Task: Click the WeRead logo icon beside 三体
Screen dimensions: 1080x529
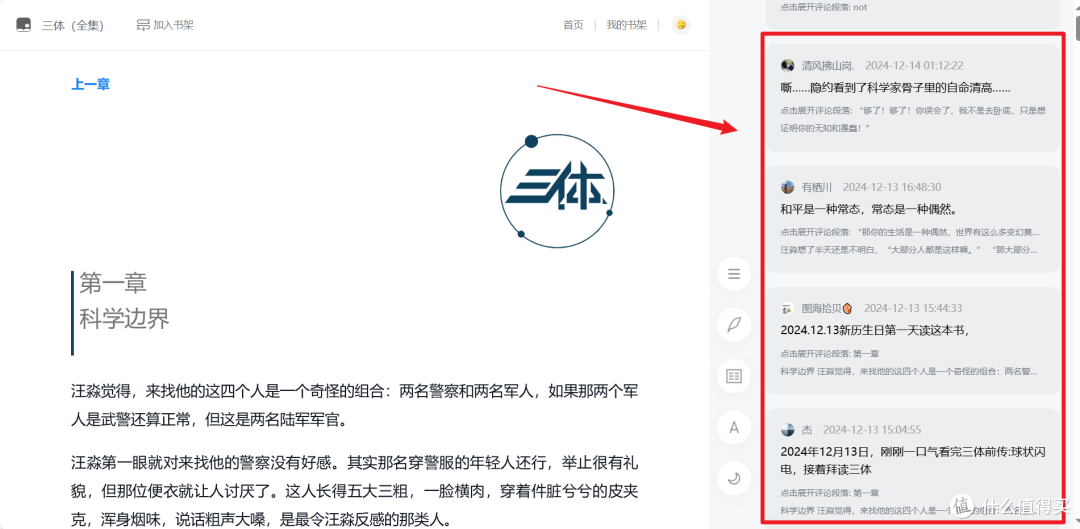Action: pos(23,25)
